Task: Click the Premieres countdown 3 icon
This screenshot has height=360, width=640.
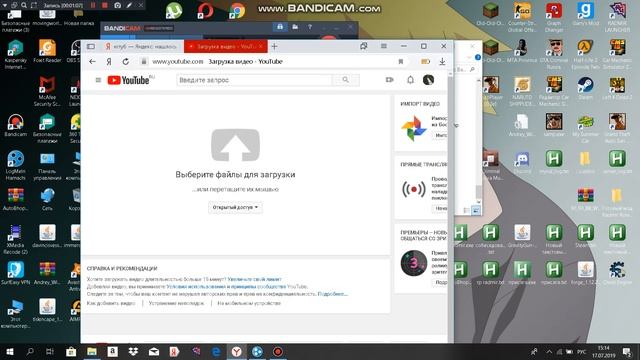Action: click(413, 263)
